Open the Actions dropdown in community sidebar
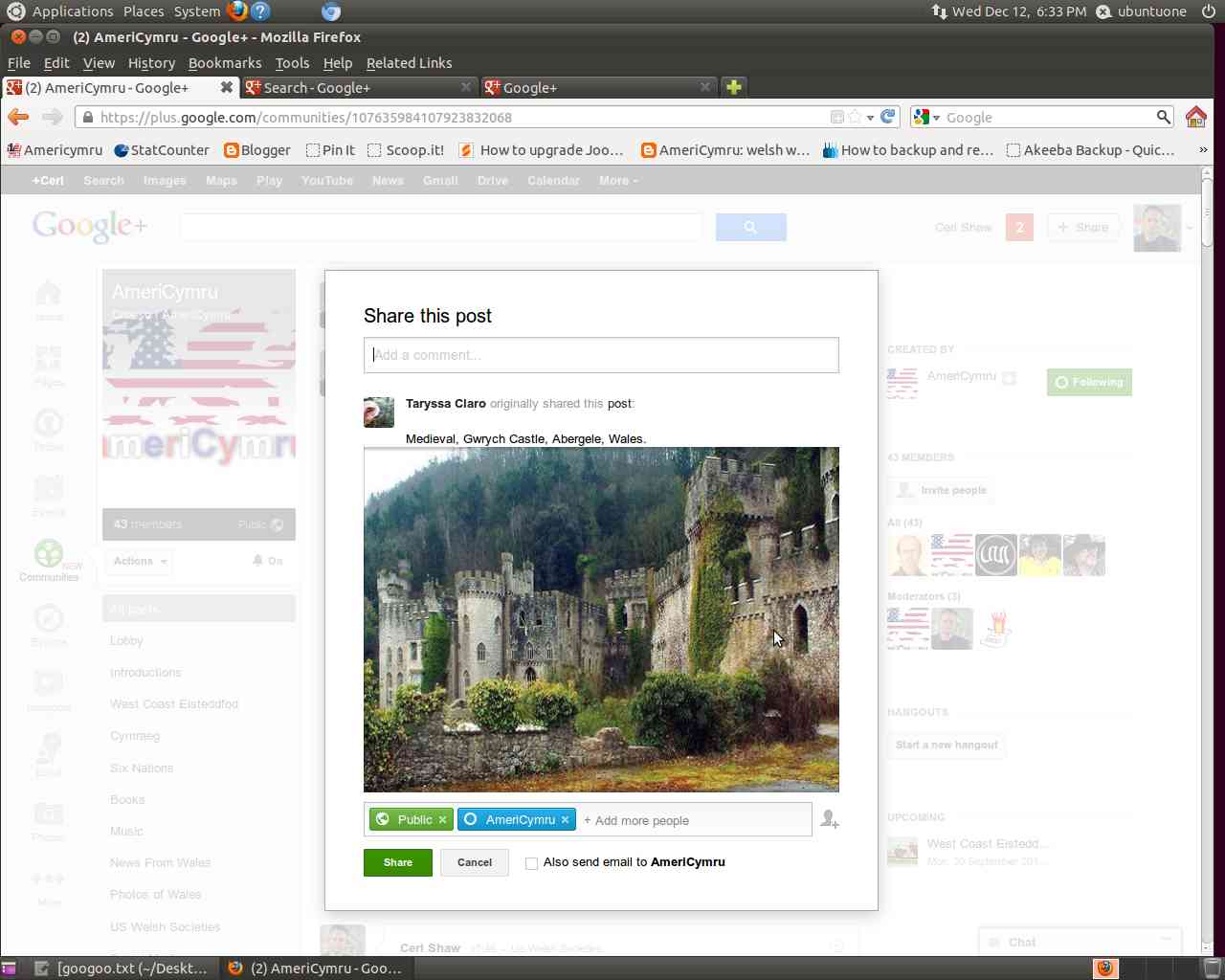 click(x=140, y=561)
